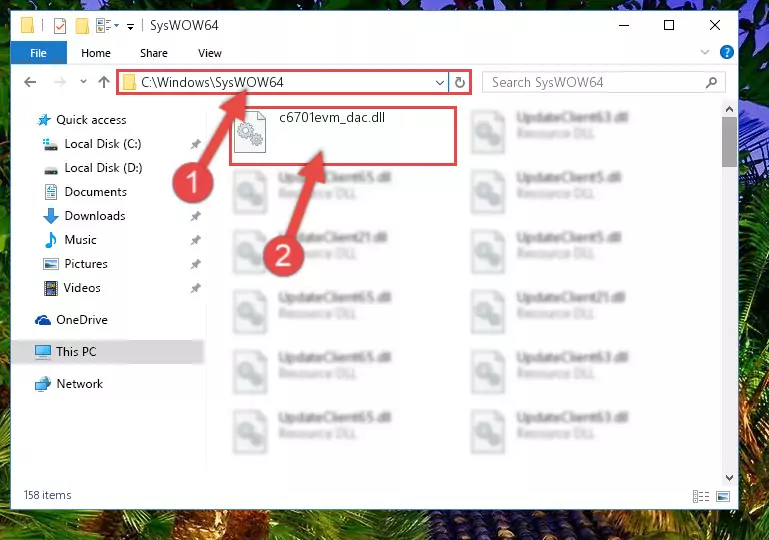Click the pin icon beside Music

click(x=196, y=240)
